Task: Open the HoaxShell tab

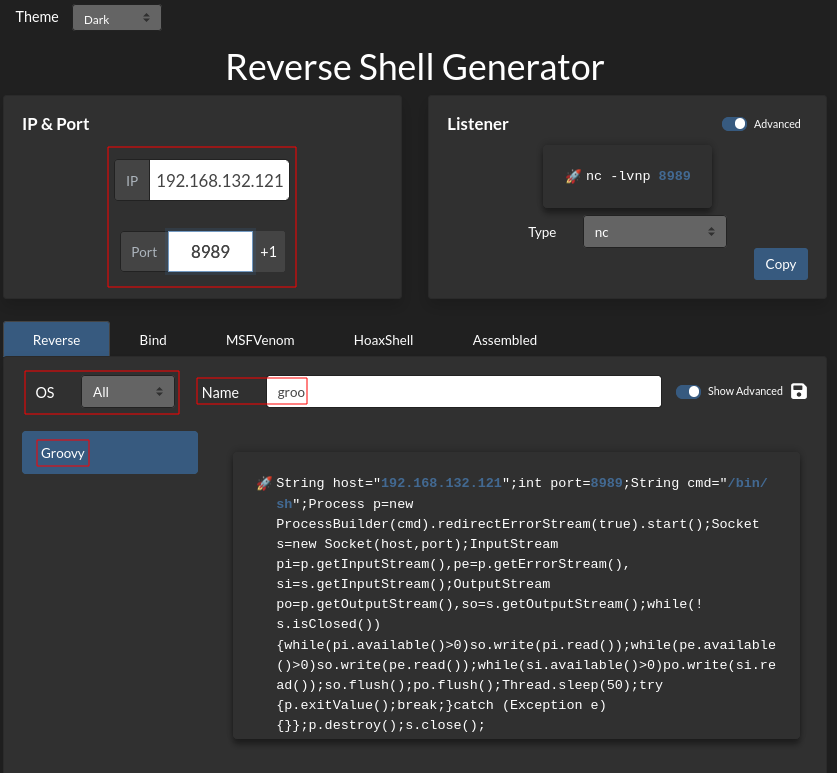Action: 383,340
